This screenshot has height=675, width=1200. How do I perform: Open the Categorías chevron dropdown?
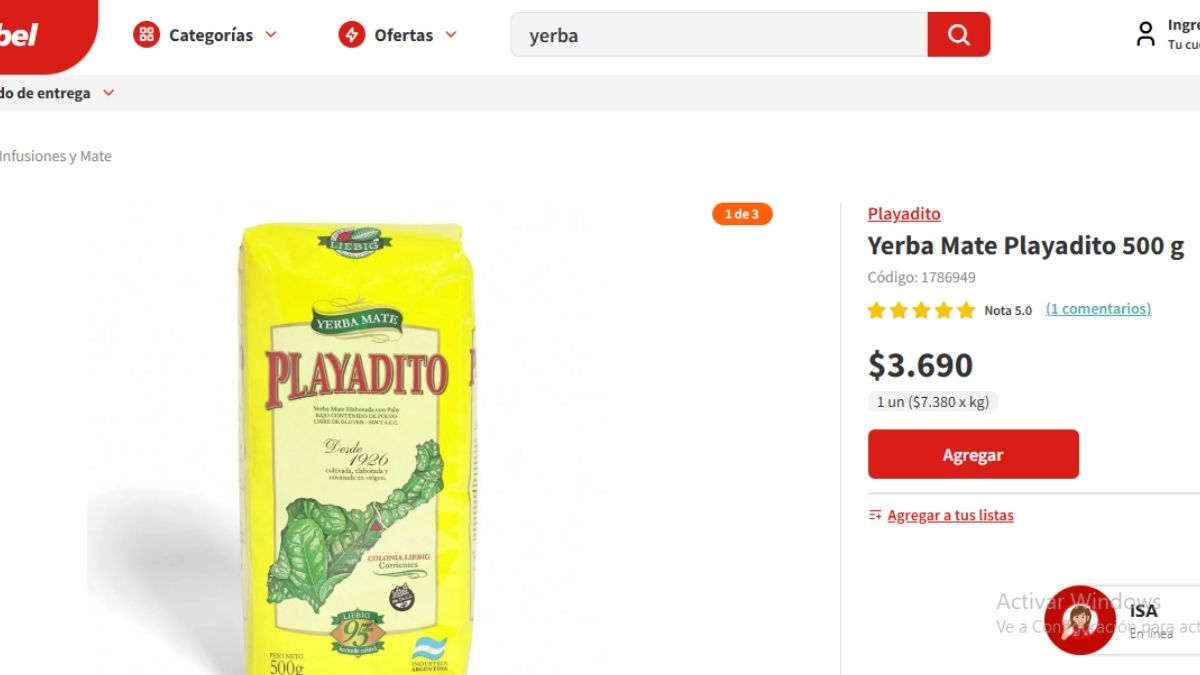(270, 33)
